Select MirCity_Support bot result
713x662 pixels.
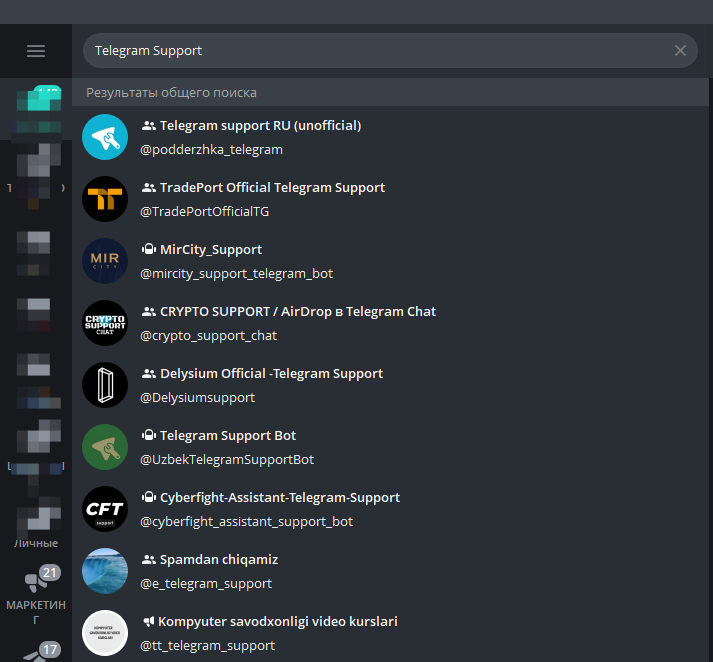[x=390, y=261]
